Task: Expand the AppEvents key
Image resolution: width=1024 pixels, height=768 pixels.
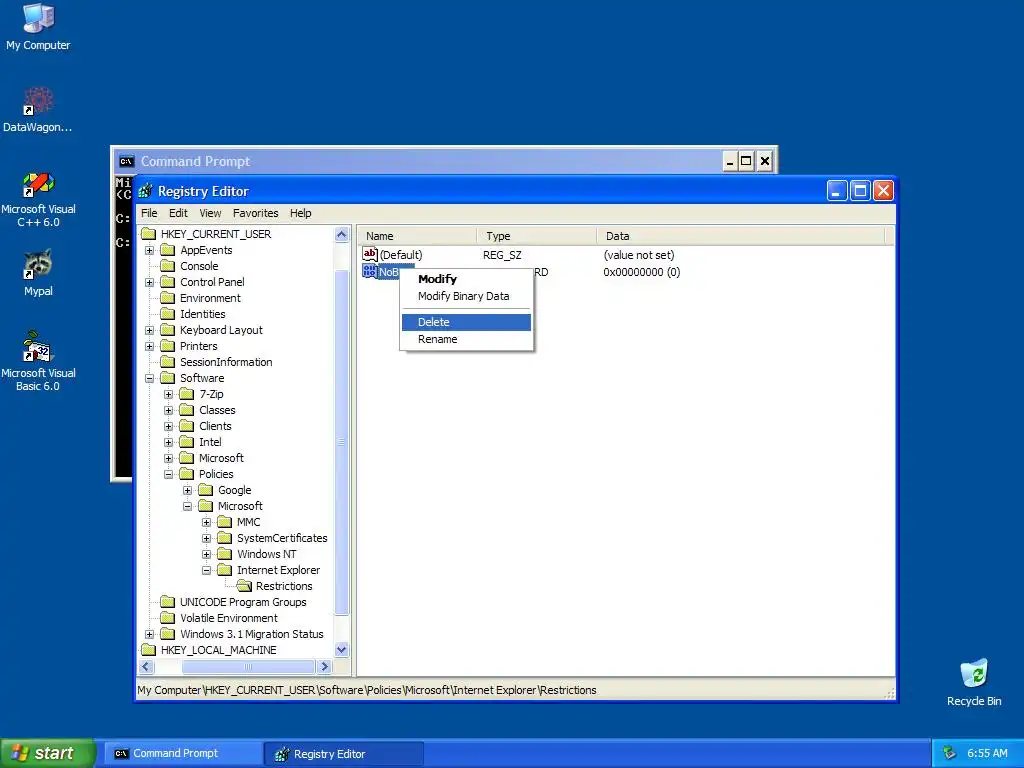Action: 150,250
